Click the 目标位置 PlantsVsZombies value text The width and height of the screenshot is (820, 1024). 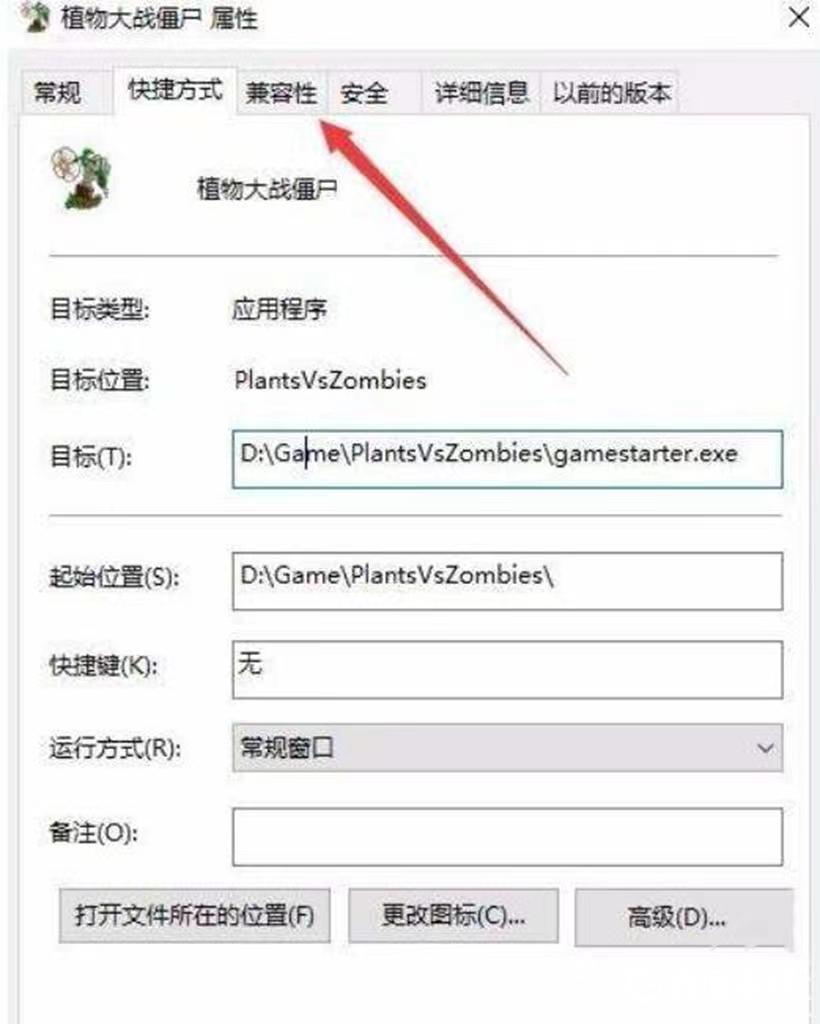(330, 380)
